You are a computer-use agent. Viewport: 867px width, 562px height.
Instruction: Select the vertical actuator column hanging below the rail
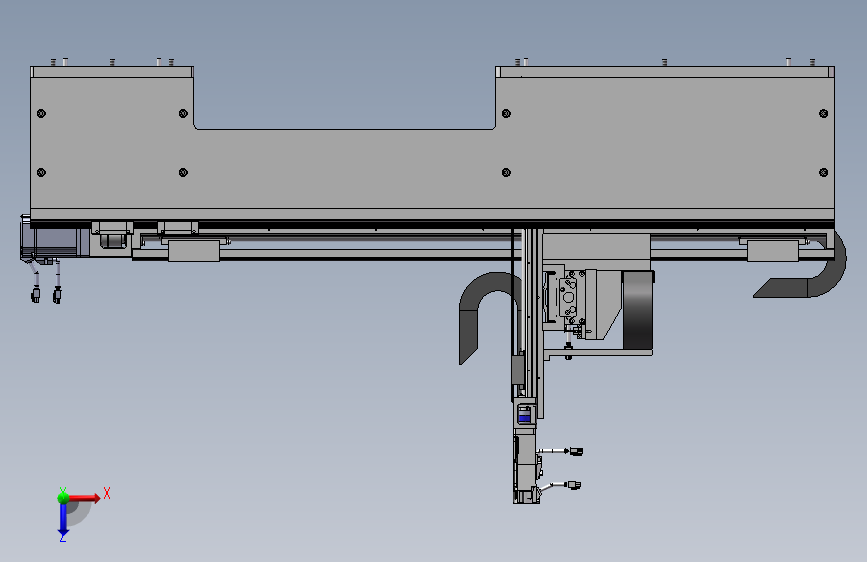tap(528, 365)
